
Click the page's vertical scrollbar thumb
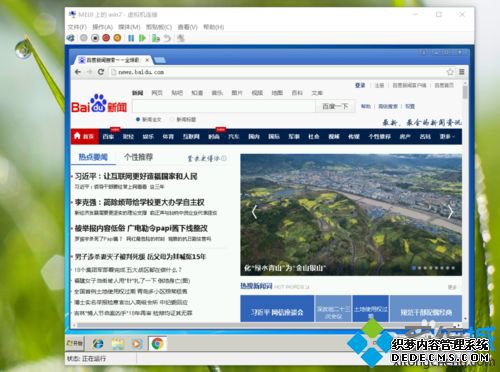[x=465, y=92]
